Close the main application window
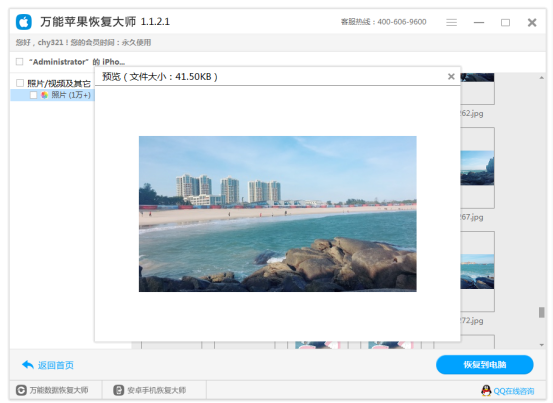553x403 pixels. (532, 23)
